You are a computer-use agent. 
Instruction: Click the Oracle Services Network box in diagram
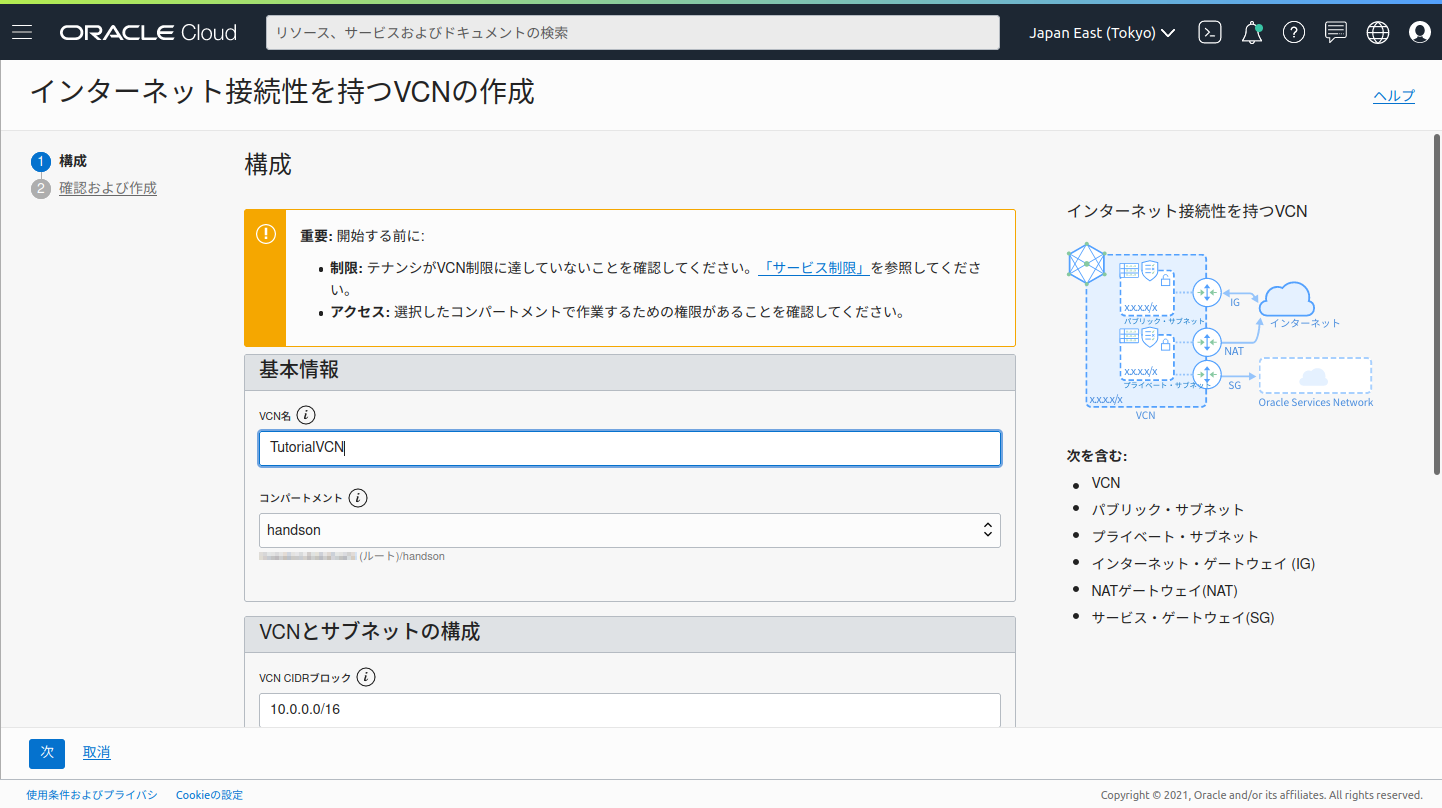(1315, 376)
